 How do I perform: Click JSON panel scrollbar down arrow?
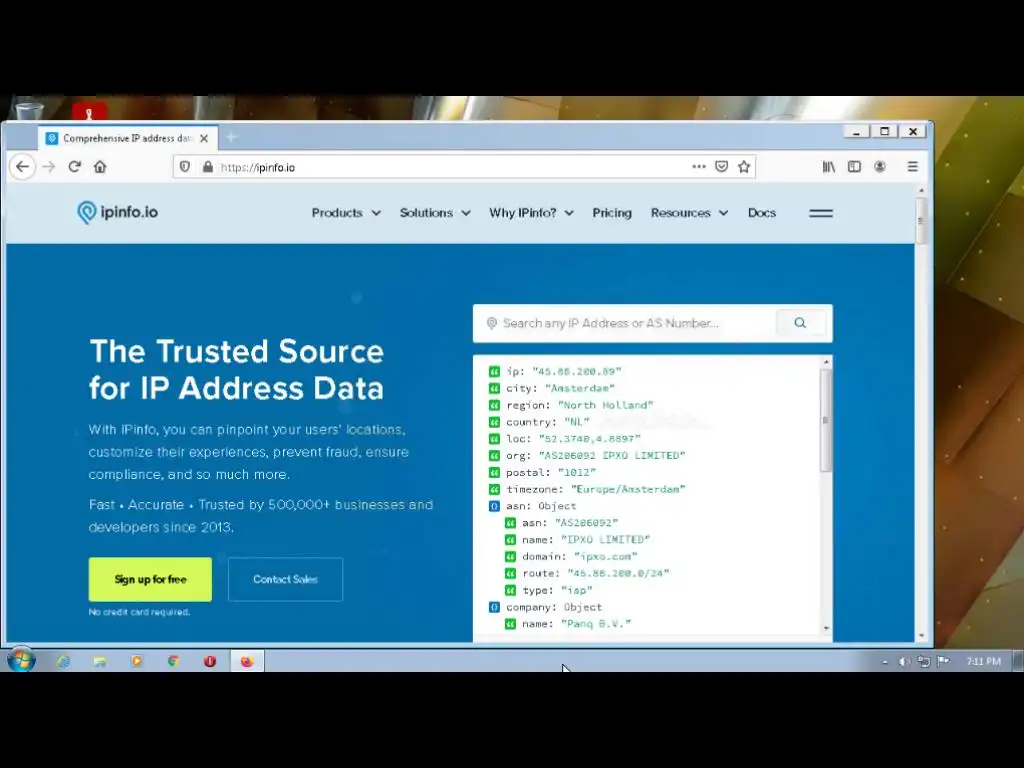coord(826,628)
